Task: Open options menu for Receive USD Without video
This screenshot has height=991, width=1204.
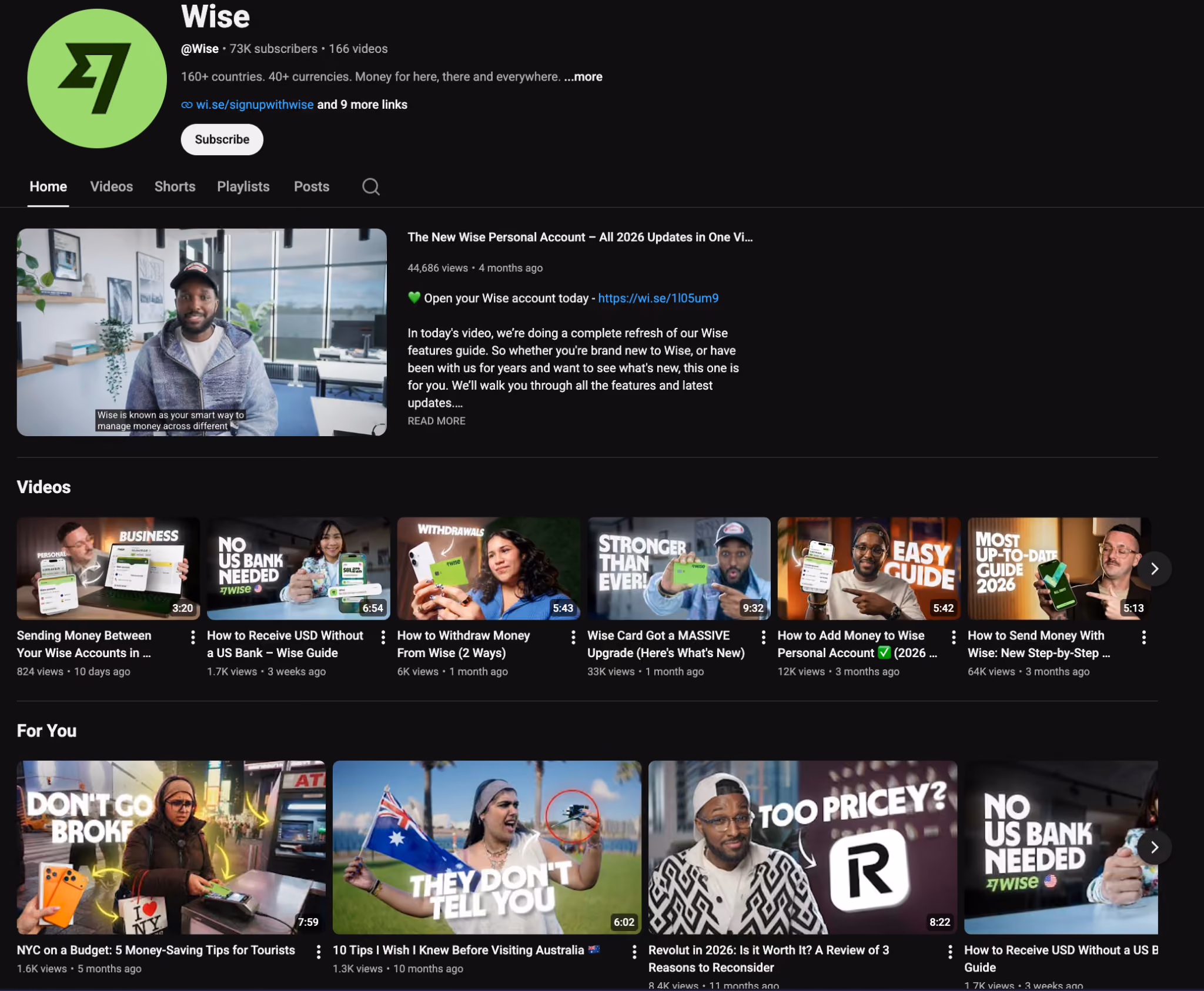Action: point(383,637)
